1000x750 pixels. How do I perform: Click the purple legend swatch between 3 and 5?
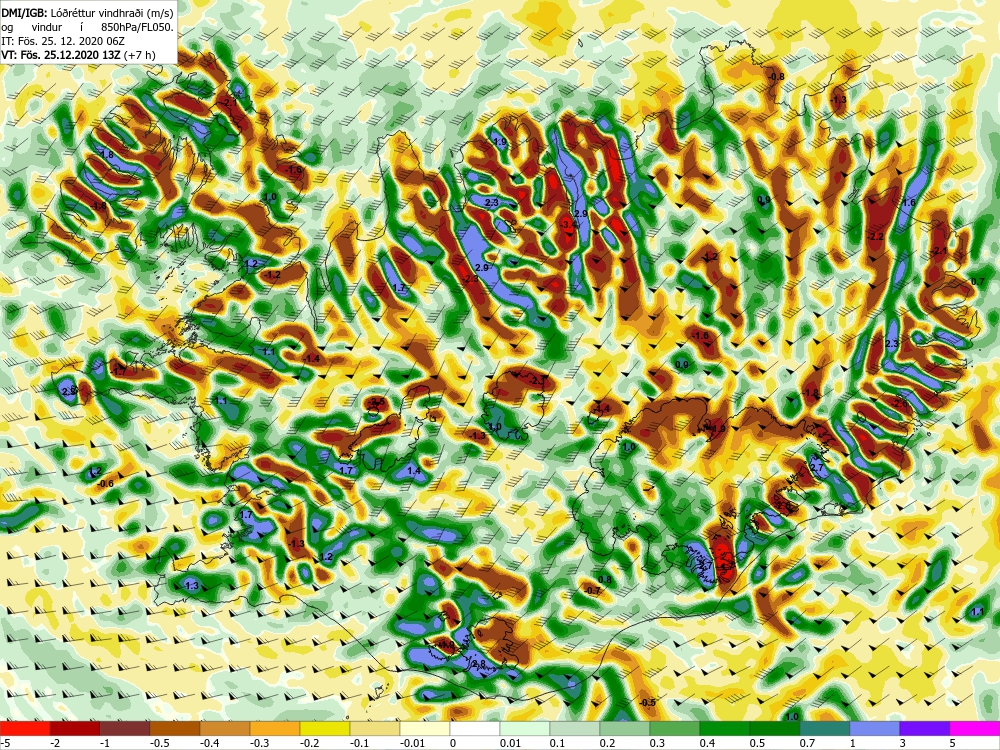[x=925, y=728]
